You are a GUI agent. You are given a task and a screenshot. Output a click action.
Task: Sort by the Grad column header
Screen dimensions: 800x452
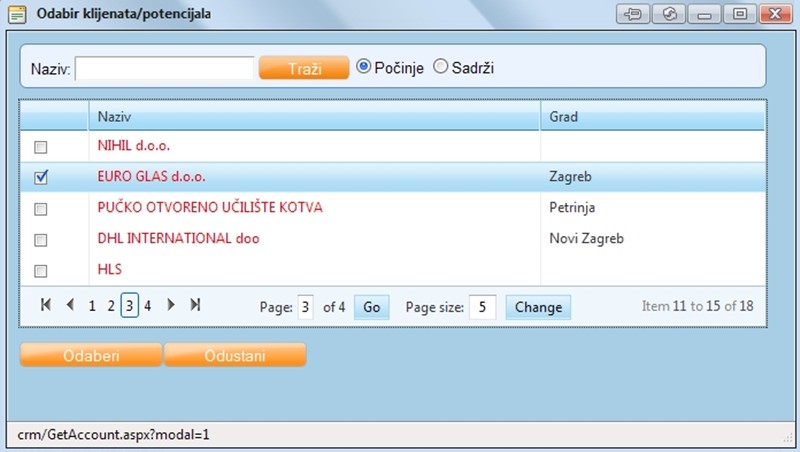click(563, 117)
